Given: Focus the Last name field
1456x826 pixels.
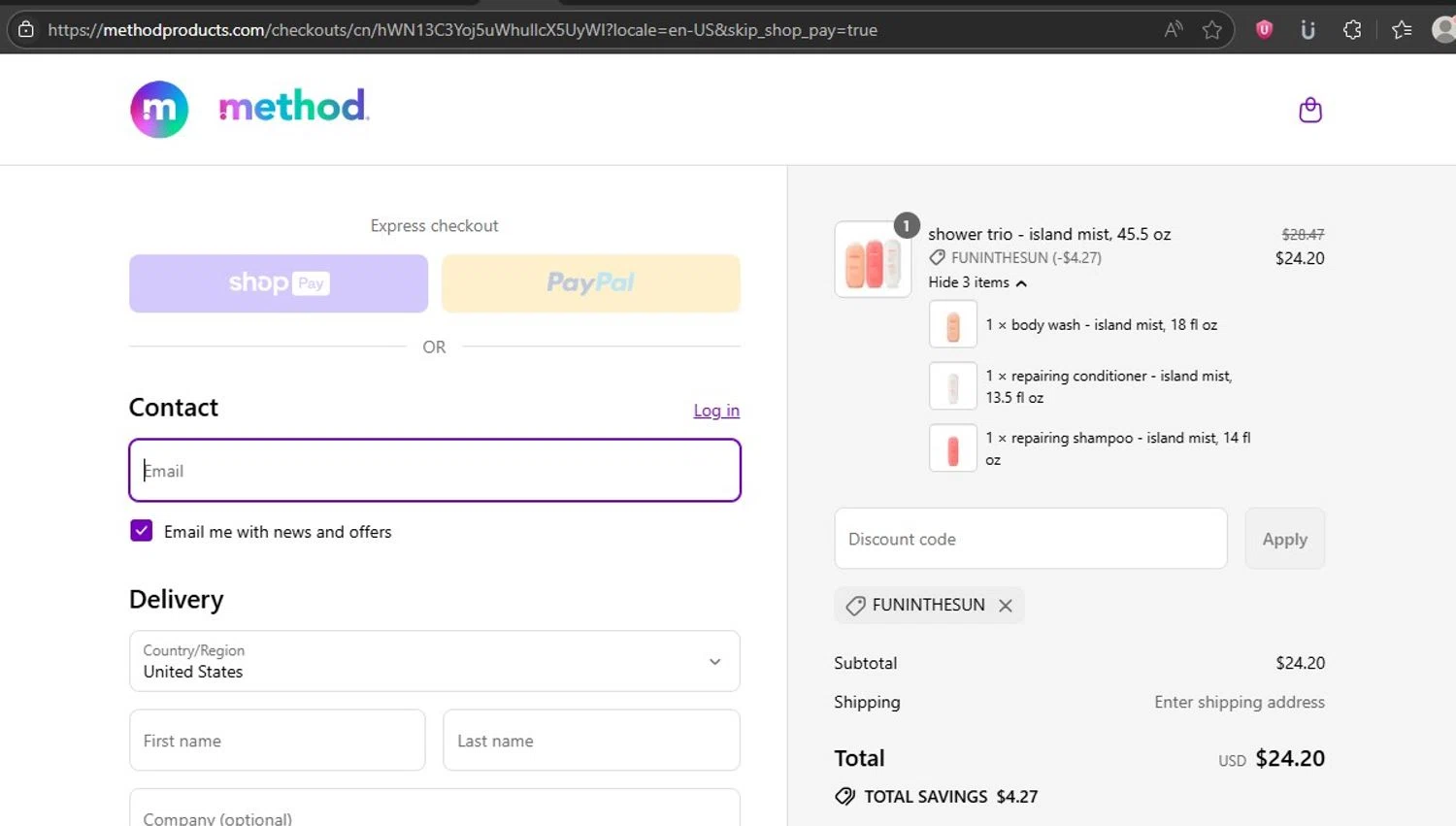Looking at the screenshot, I should pos(591,741).
